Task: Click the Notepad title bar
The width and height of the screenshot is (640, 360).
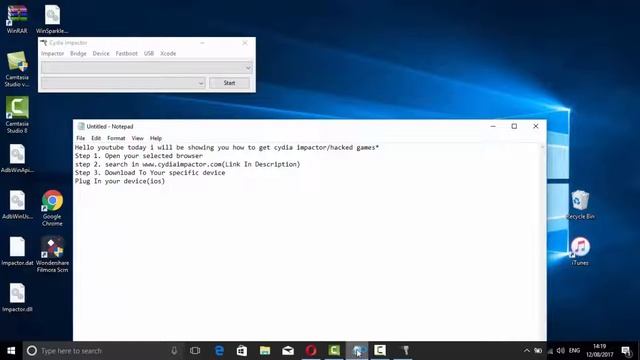Action: click(282, 127)
